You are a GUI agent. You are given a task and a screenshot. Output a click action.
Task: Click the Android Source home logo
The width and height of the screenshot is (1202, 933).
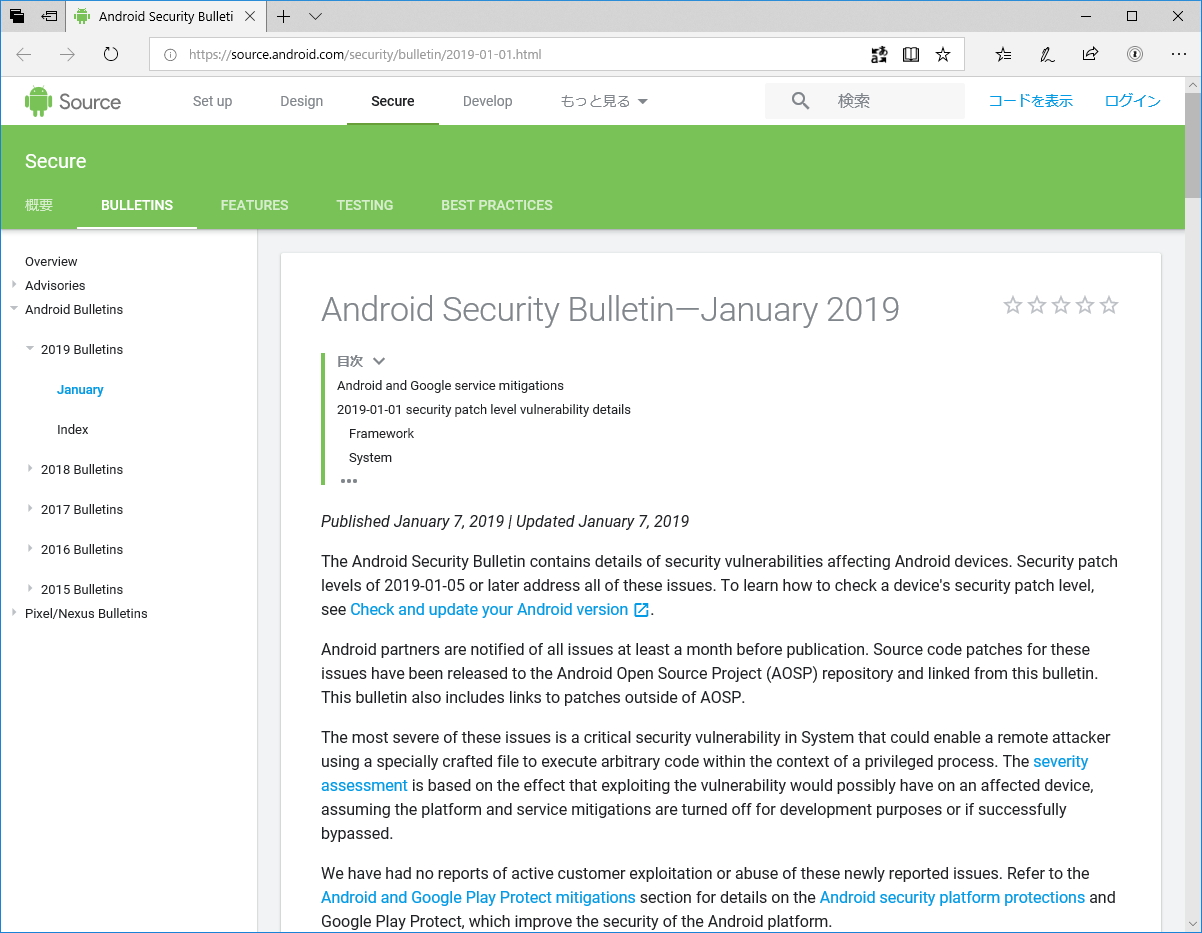click(72, 100)
